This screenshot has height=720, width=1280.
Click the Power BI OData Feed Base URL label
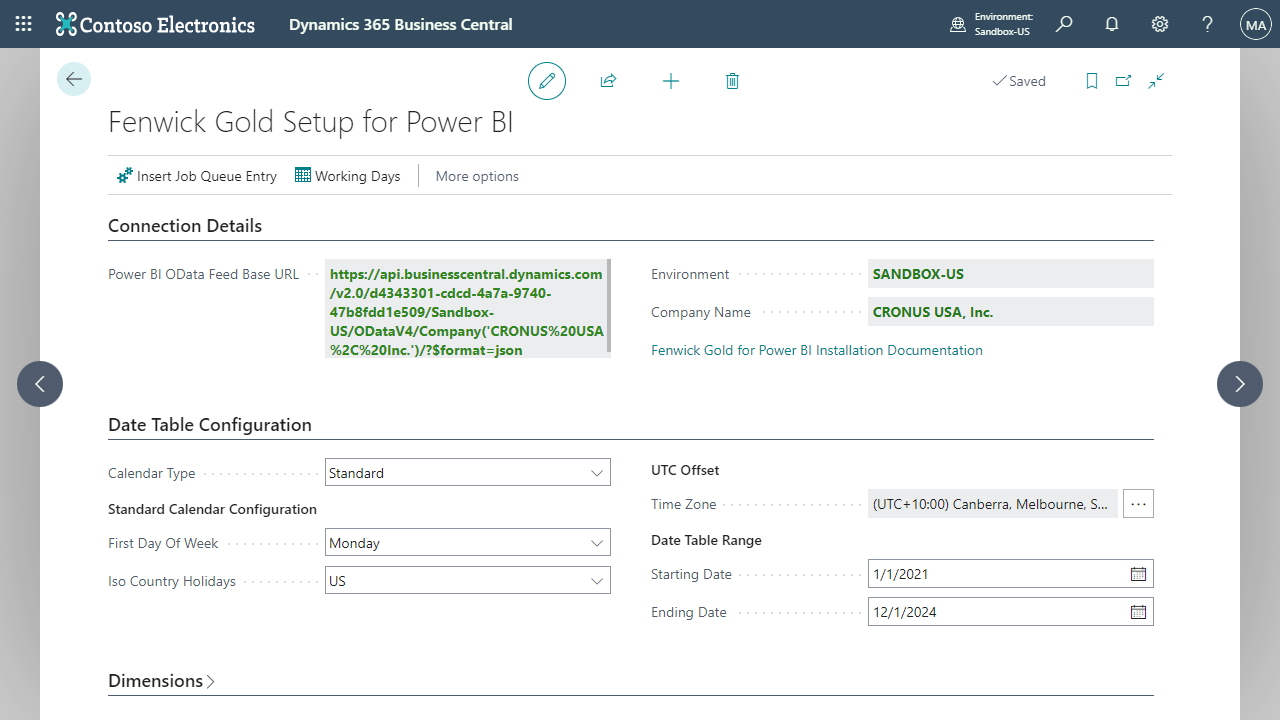pyautogui.click(x=204, y=274)
